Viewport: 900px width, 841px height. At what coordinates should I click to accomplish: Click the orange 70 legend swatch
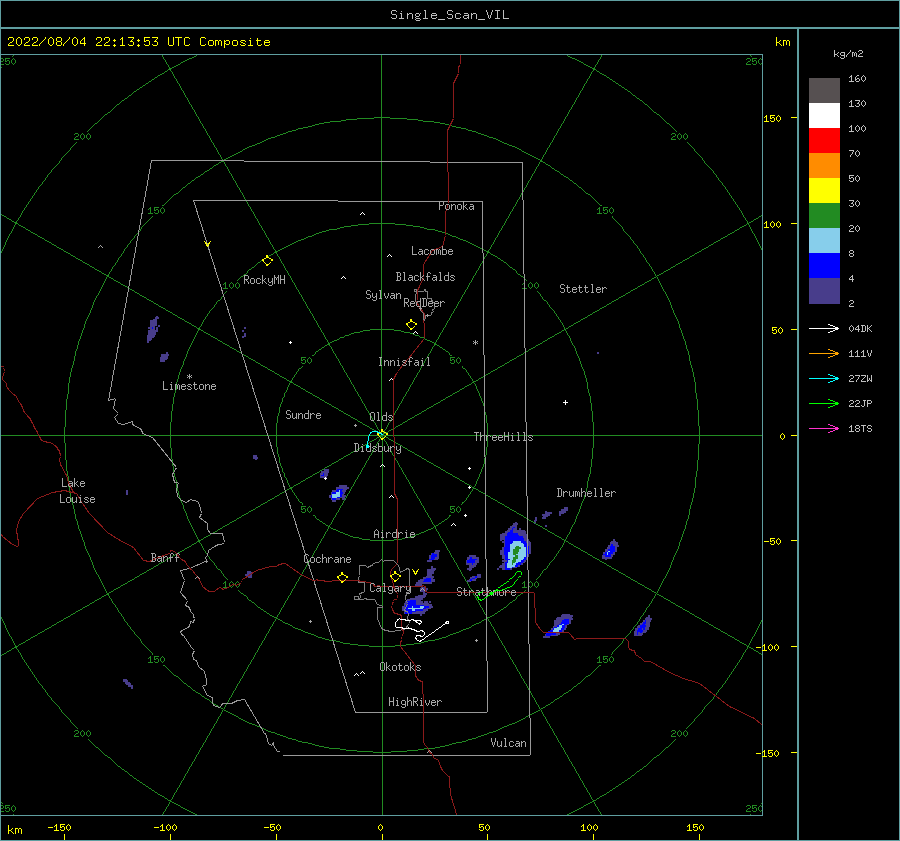(824, 166)
